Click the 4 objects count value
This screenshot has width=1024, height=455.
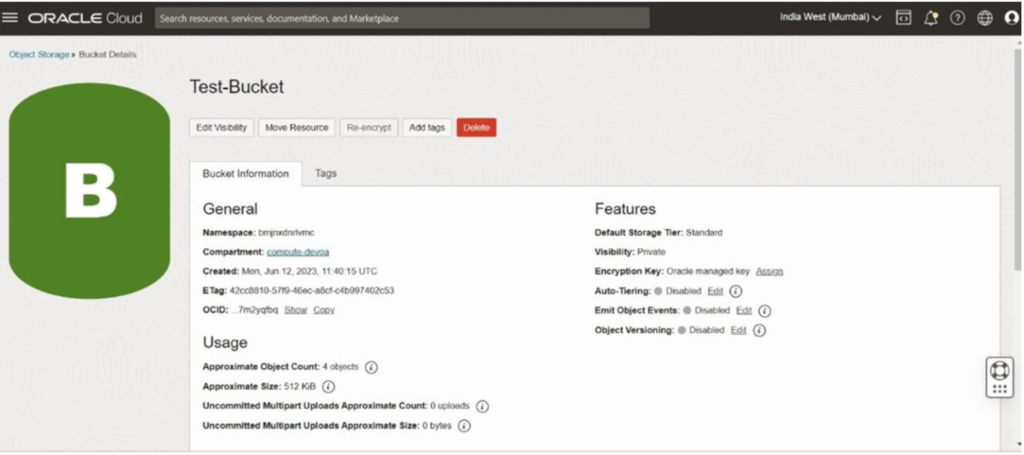tap(340, 367)
